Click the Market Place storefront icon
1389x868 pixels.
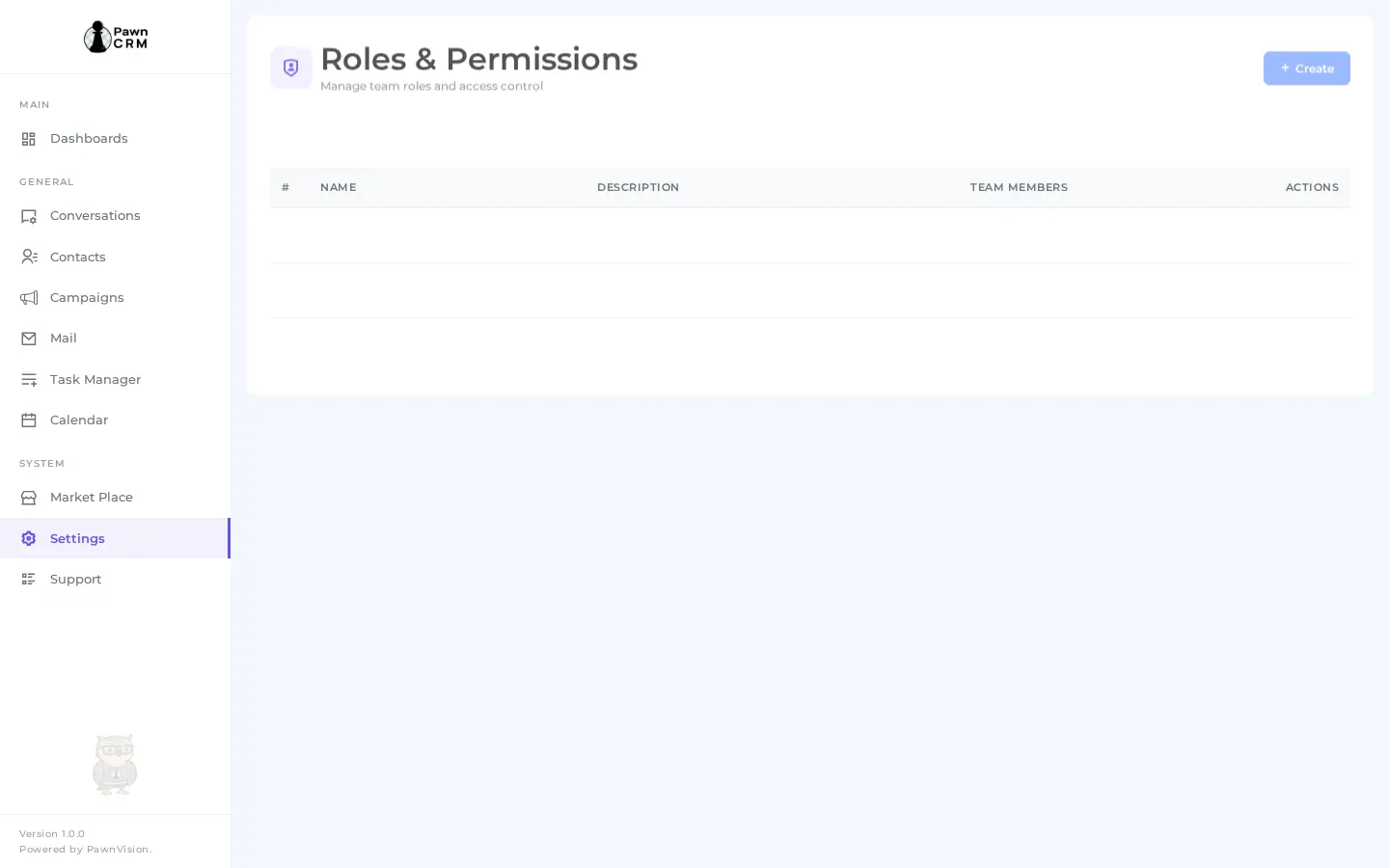point(29,498)
